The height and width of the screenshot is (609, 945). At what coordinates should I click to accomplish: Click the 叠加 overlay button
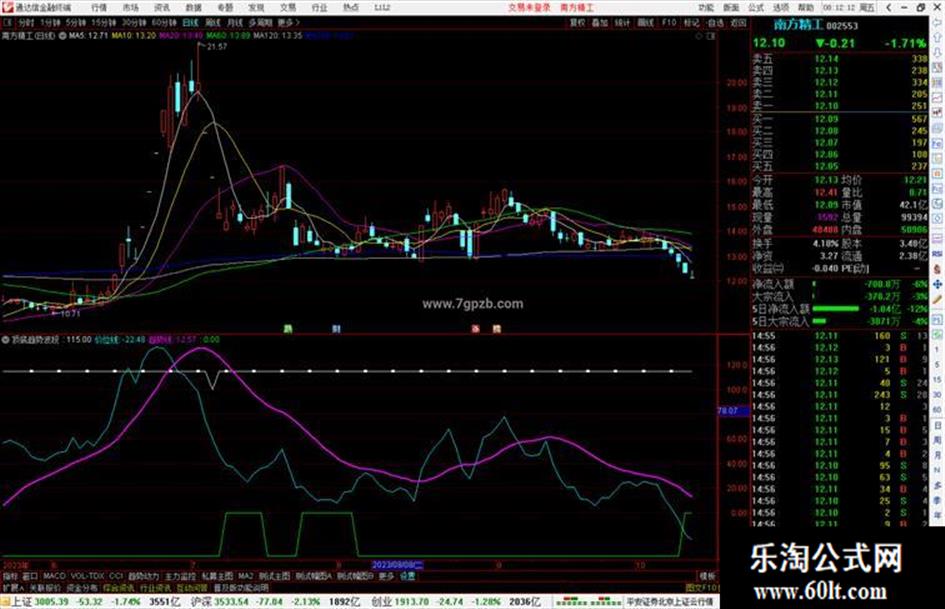[x=599, y=22]
